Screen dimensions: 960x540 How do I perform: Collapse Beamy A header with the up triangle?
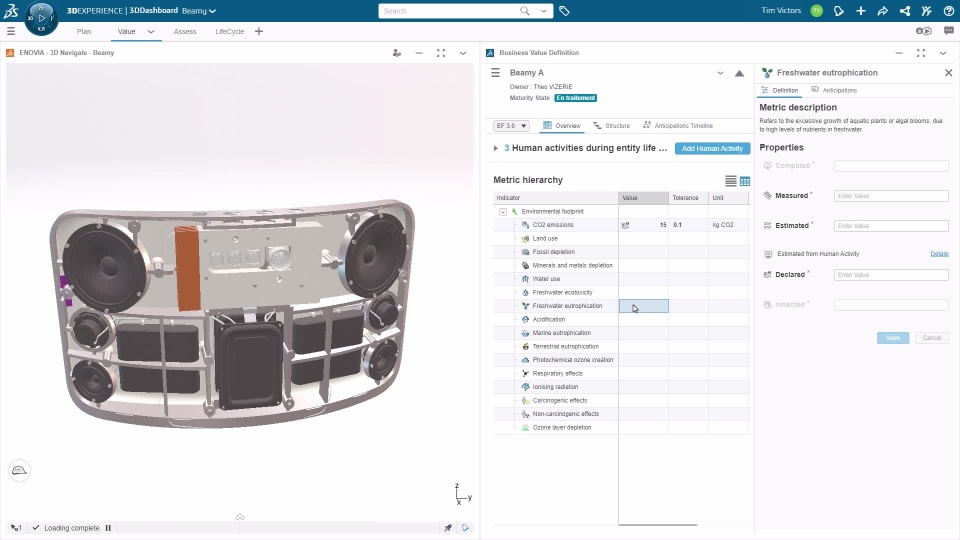click(740, 73)
